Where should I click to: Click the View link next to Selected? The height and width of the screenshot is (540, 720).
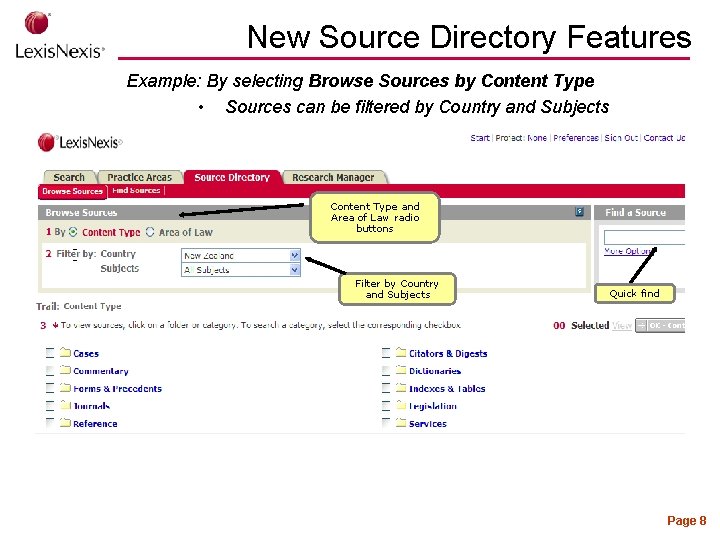pyautogui.click(x=622, y=326)
